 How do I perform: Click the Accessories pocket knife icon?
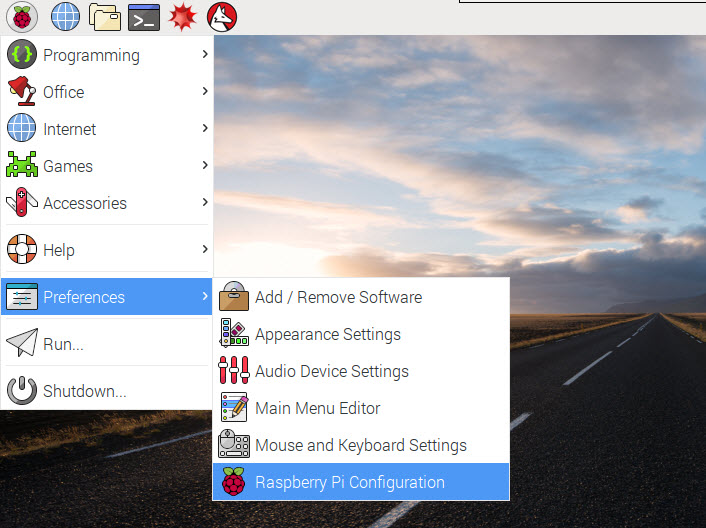(22, 202)
